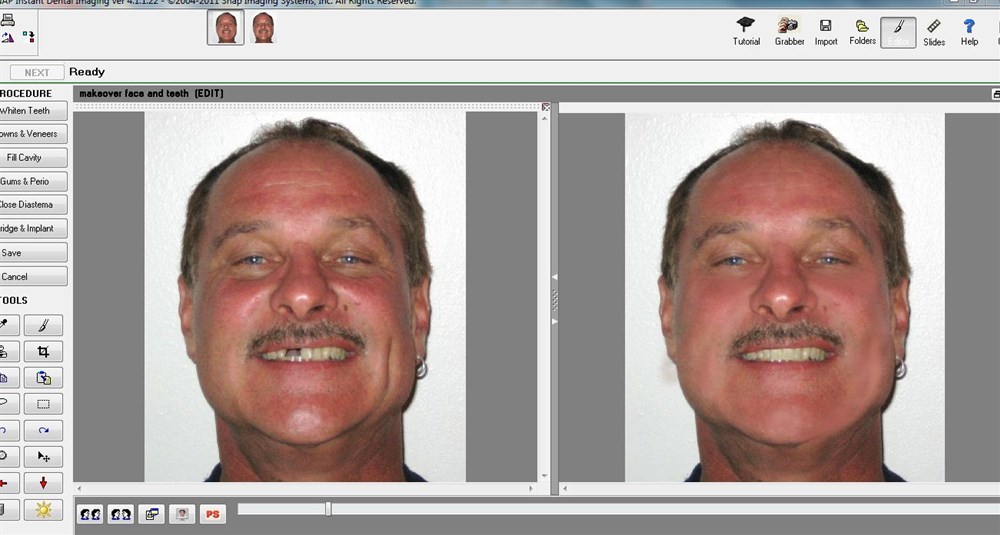Select the crop tool
The image size is (1000, 535).
[x=43, y=351]
